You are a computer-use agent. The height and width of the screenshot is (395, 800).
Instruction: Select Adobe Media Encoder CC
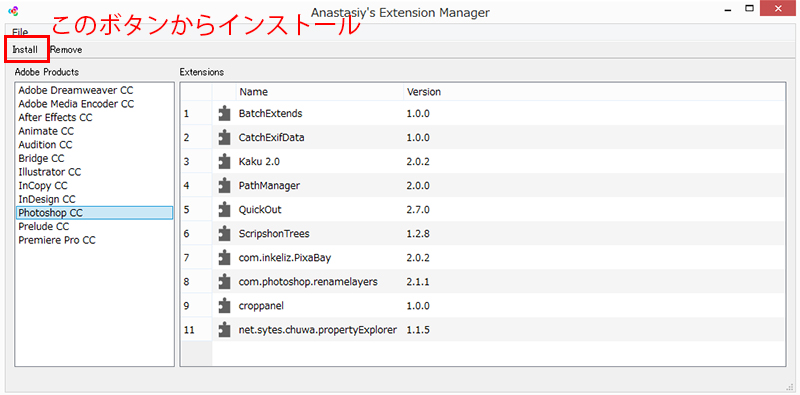pos(76,104)
